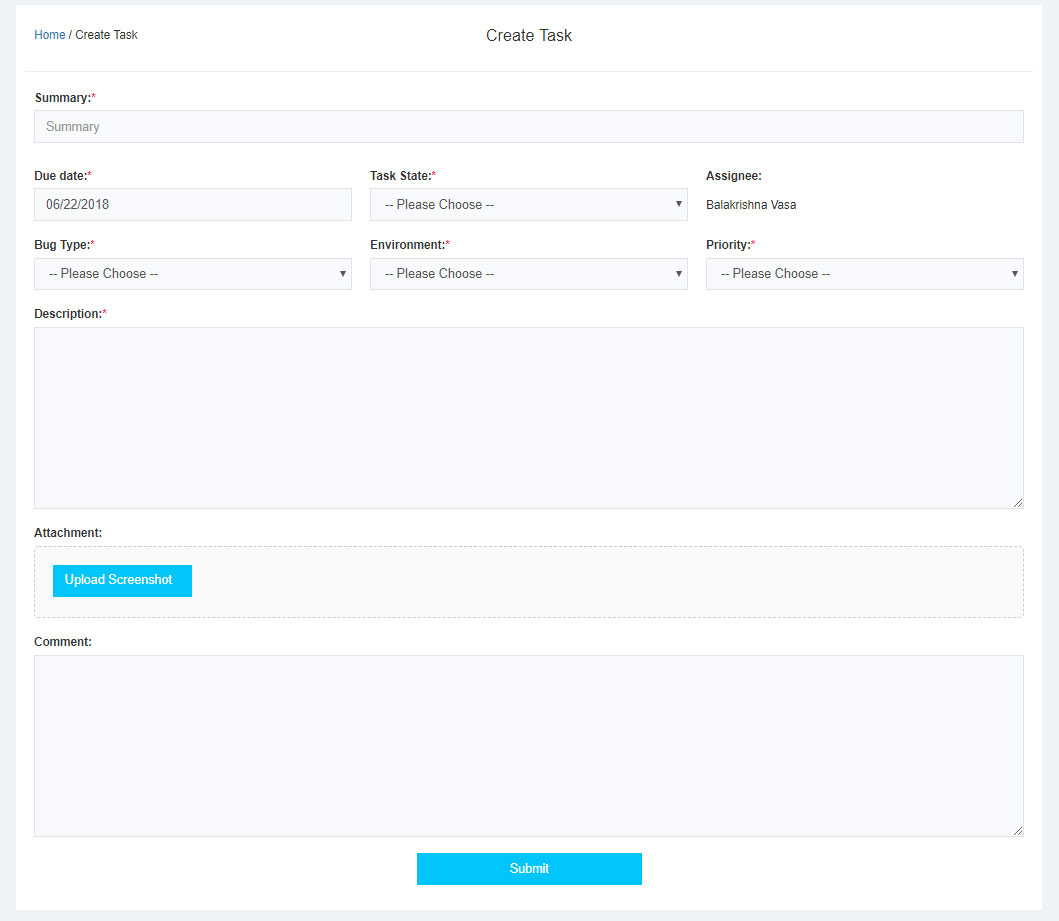Click the Due date field showing 06/22/2018
This screenshot has width=1059, height=921.
[x=192, y=205]
